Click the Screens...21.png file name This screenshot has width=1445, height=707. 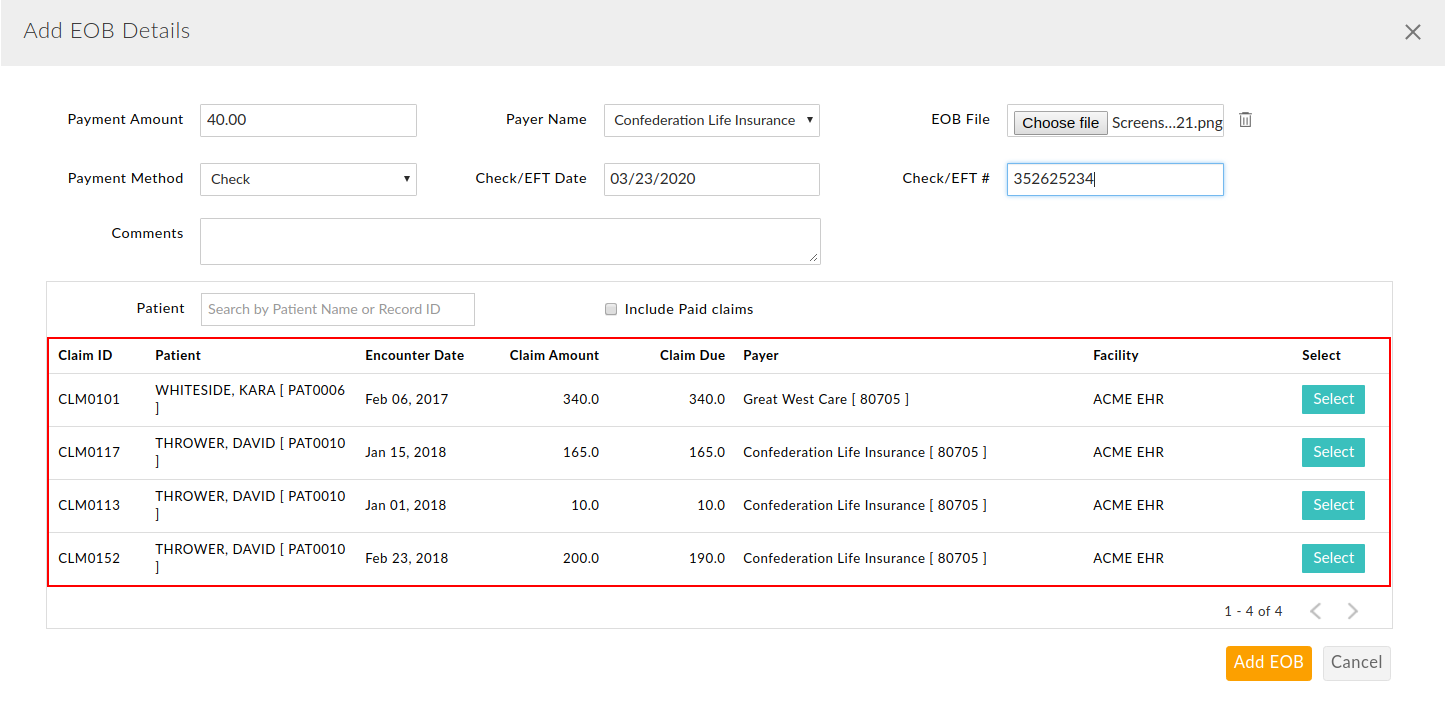[1167, 123]
